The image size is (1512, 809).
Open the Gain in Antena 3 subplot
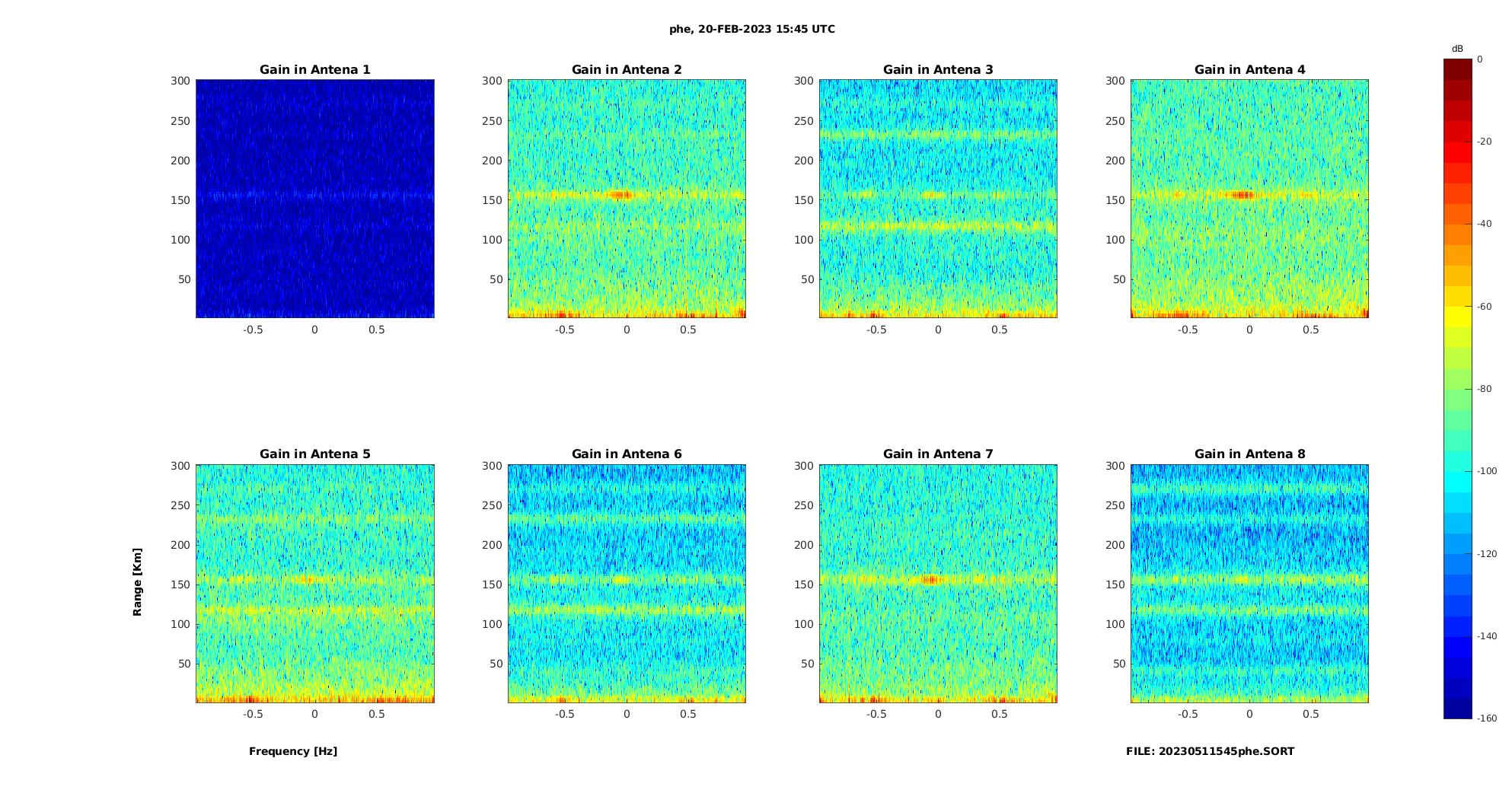coord(938,199)
